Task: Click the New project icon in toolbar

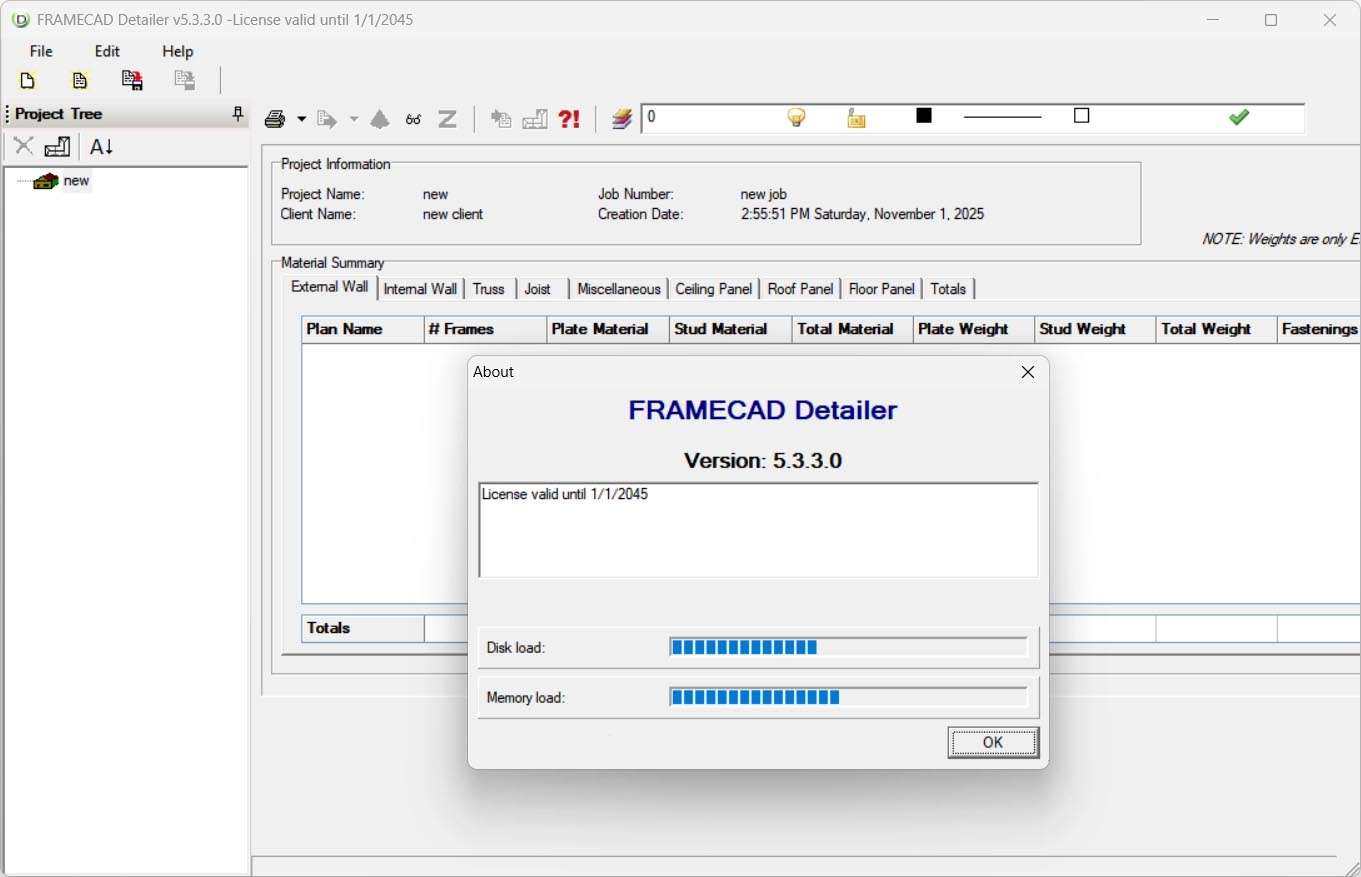Action: click(28, 81)
